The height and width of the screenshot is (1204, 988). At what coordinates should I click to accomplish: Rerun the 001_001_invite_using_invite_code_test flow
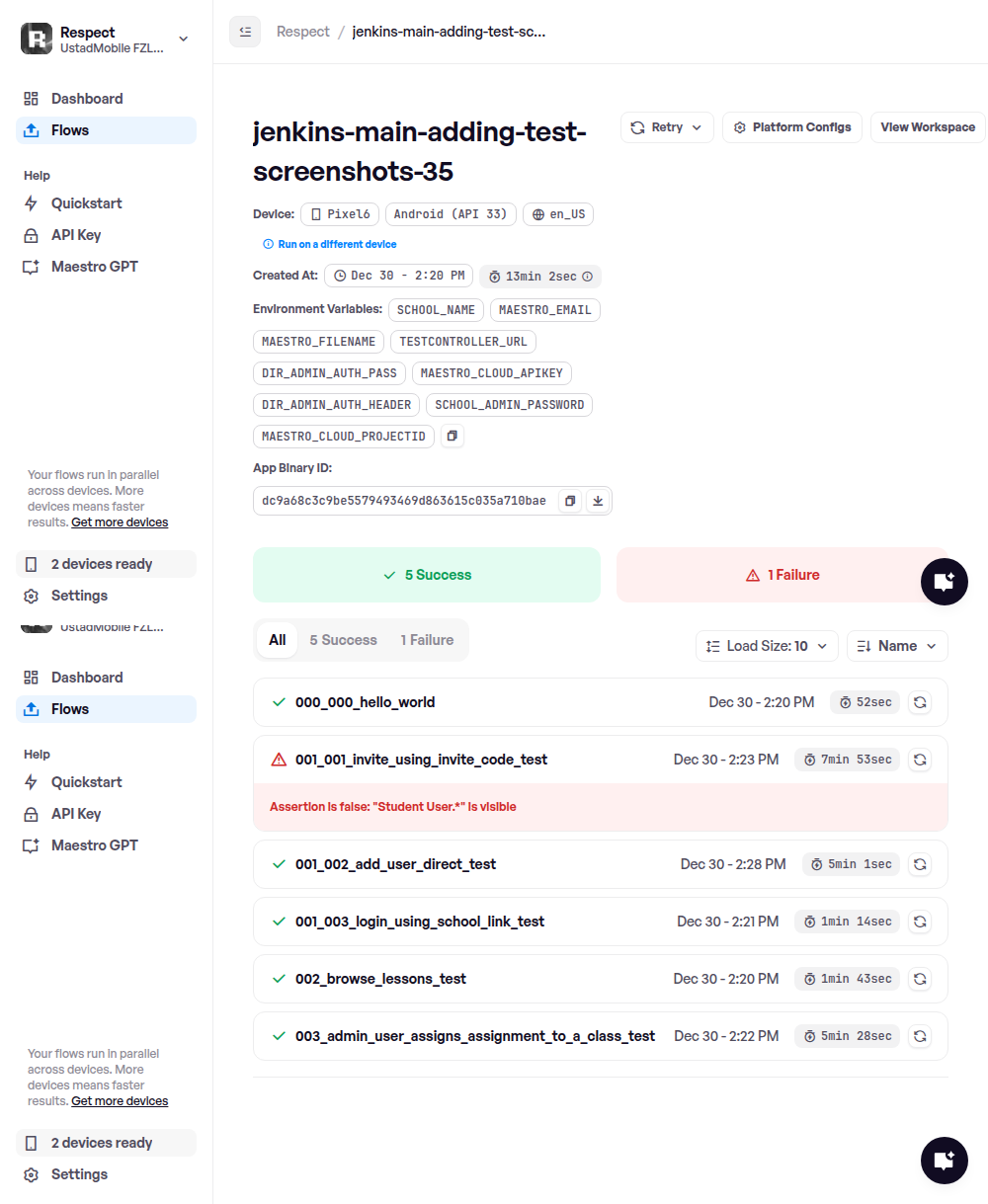920,760
